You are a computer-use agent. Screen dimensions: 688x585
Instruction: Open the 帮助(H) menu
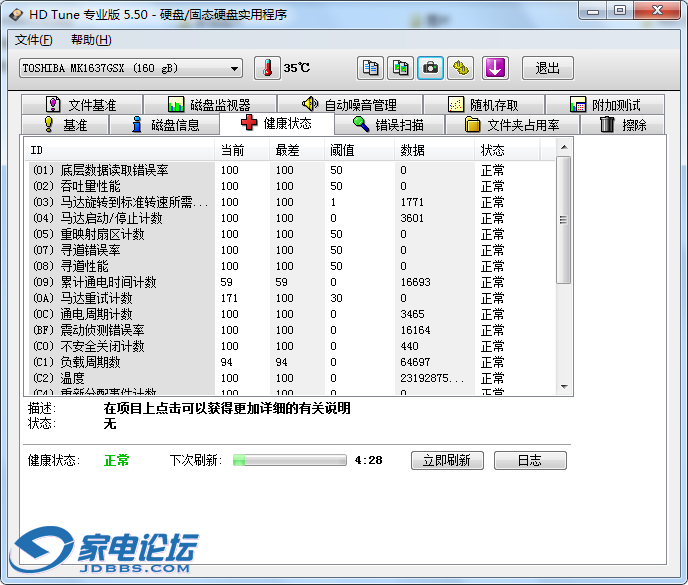[91, 40]
